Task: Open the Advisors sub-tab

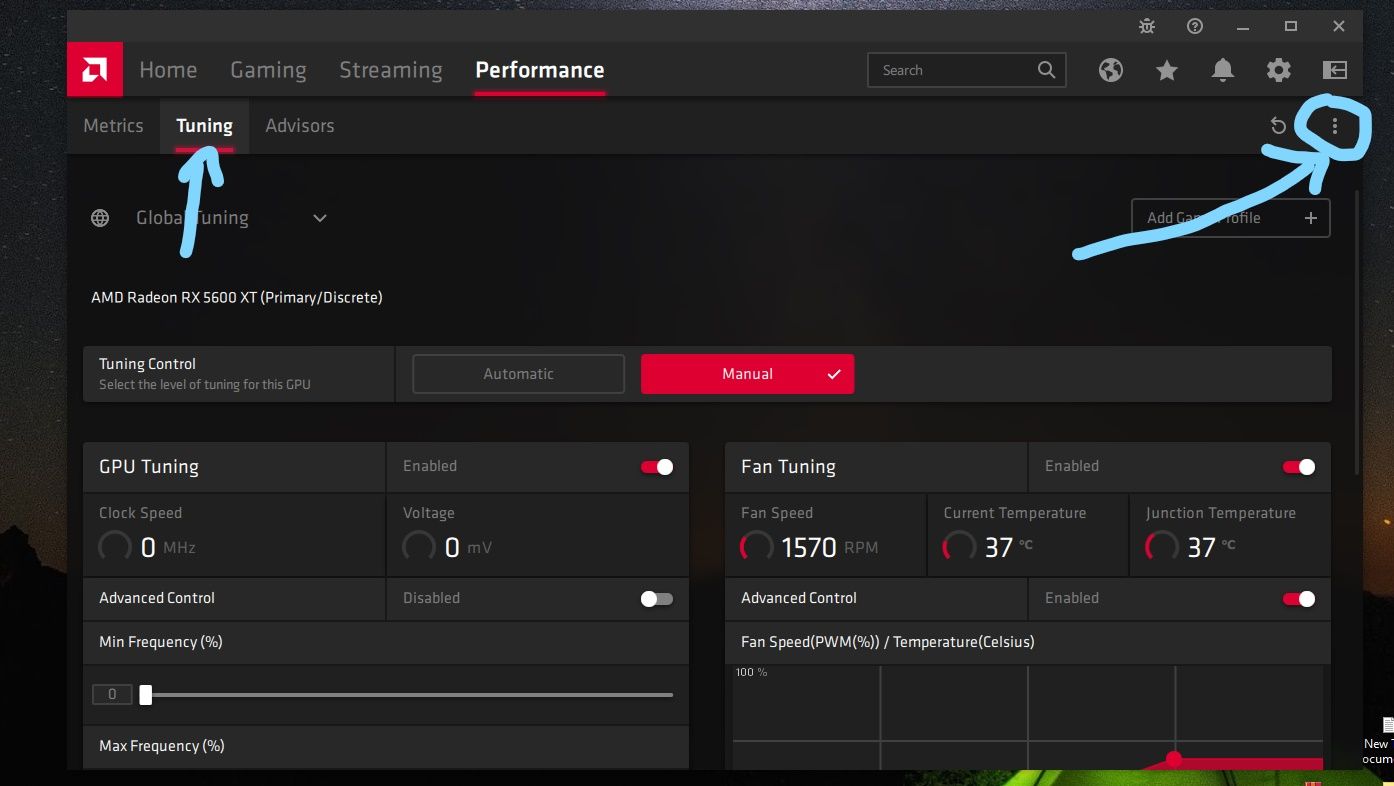Action: click(x=300, y=126)
